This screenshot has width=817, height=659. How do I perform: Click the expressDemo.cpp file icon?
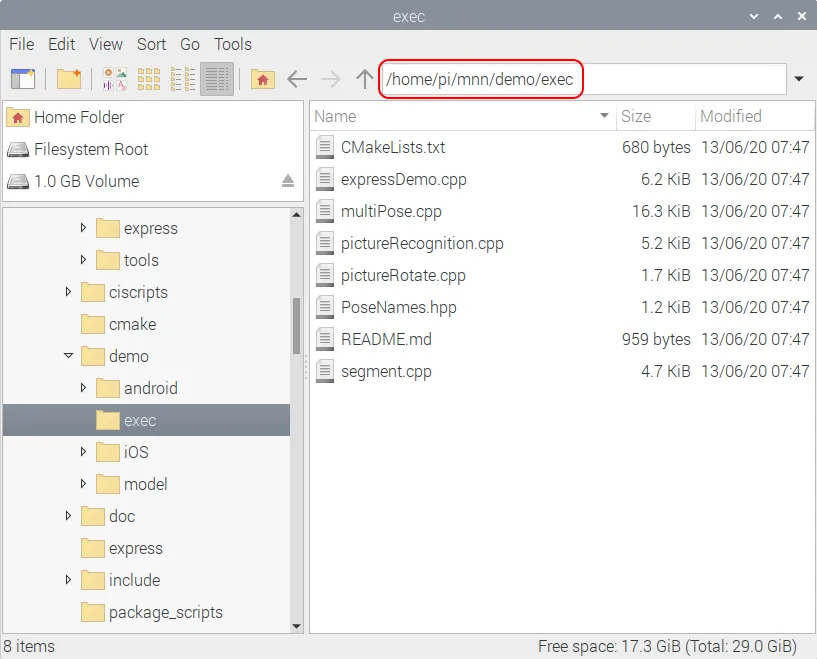[325, 179]
